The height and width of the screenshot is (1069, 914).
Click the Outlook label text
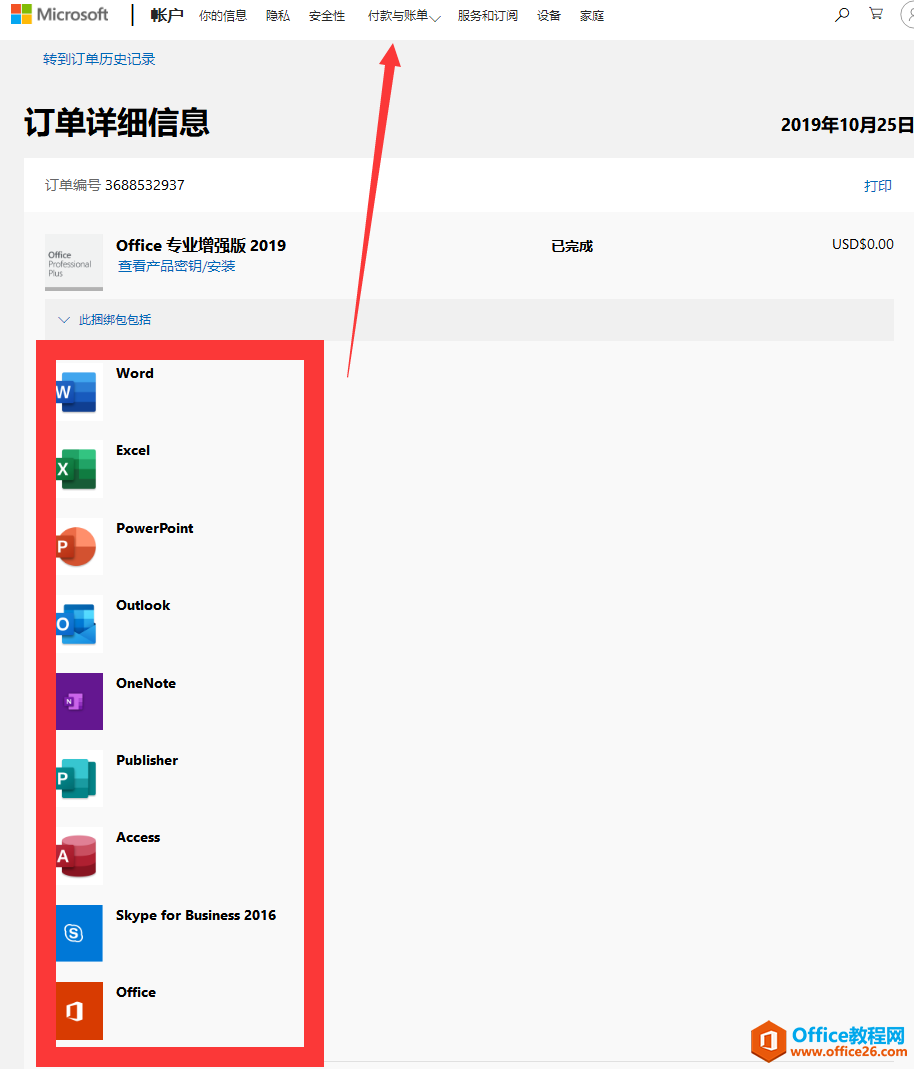(143, 605)
